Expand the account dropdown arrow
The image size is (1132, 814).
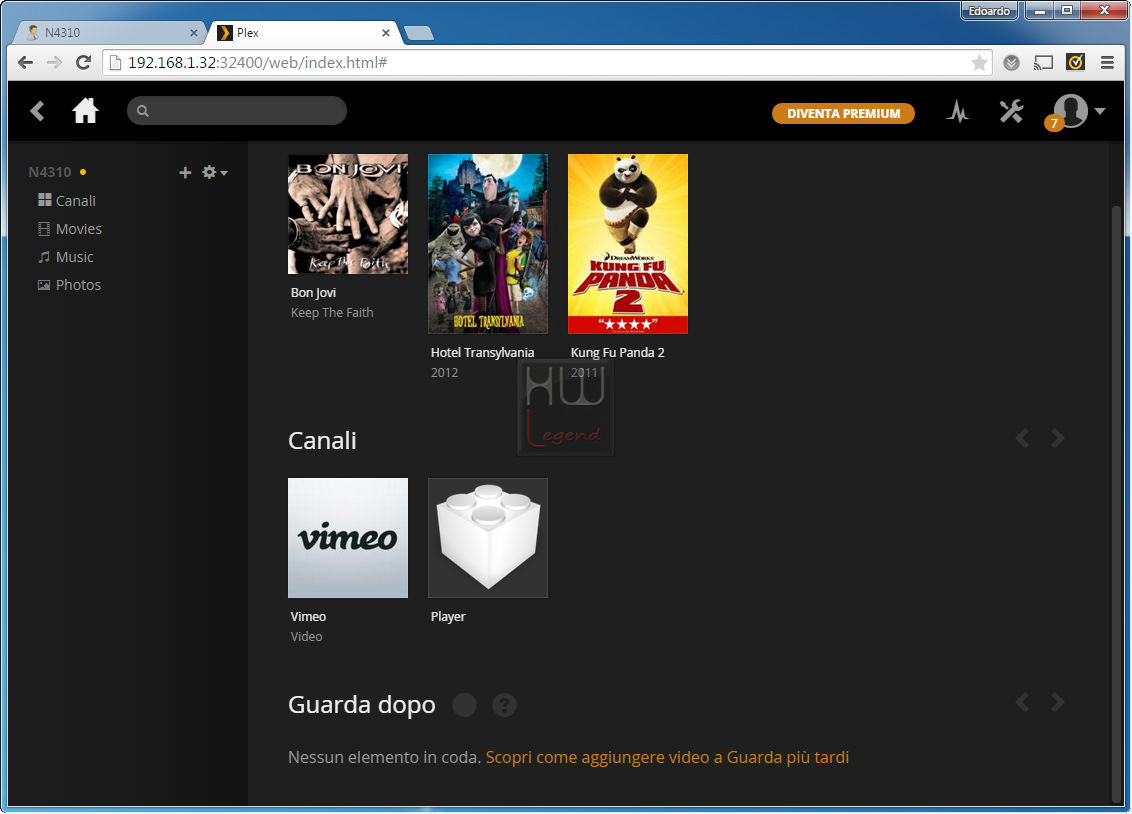(x=1100, y=111)
